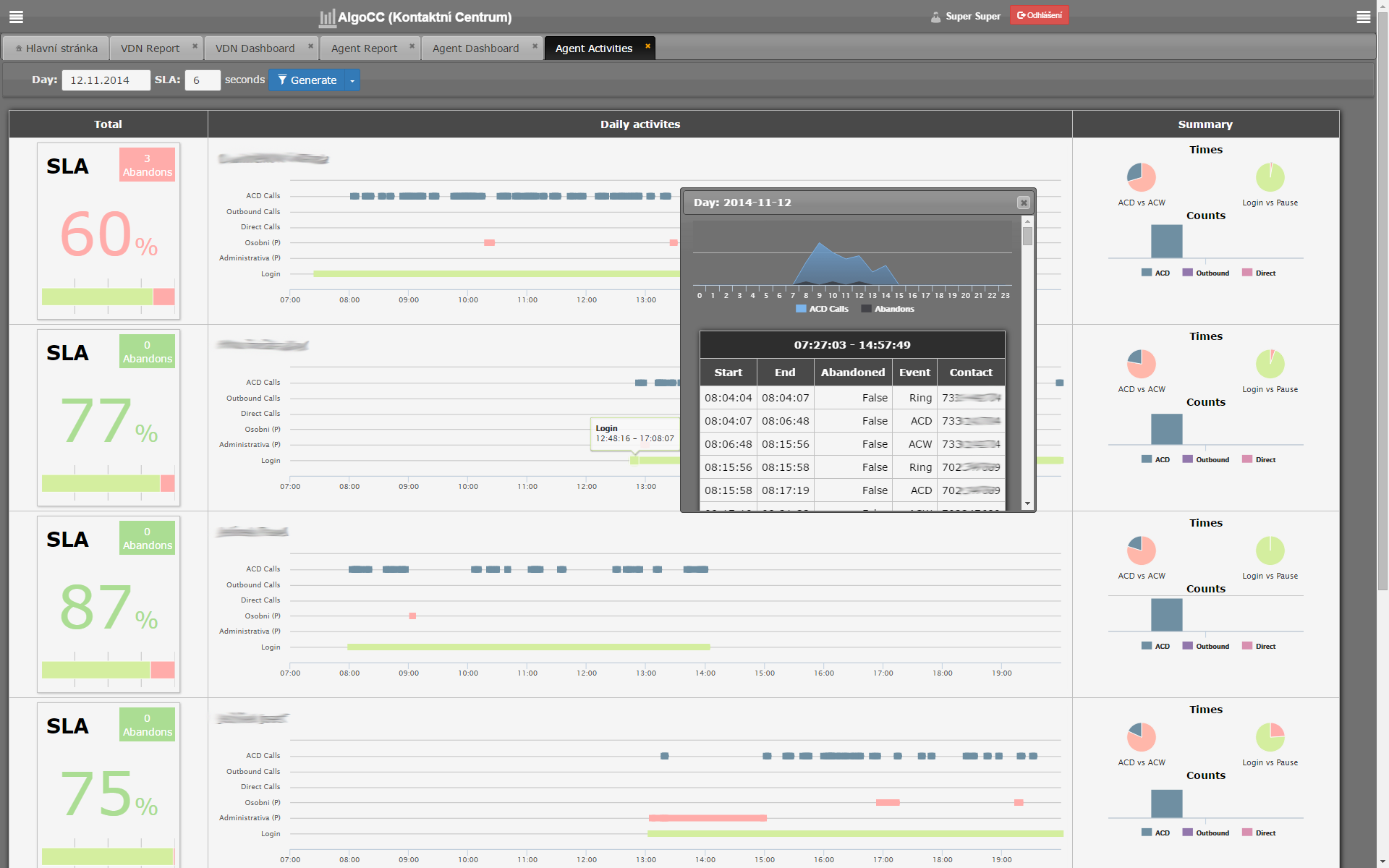Screen dimensions: 1389x868
Task: Close the Day: 2014-11-12 popup
Action: click(x=1023, y=203)
